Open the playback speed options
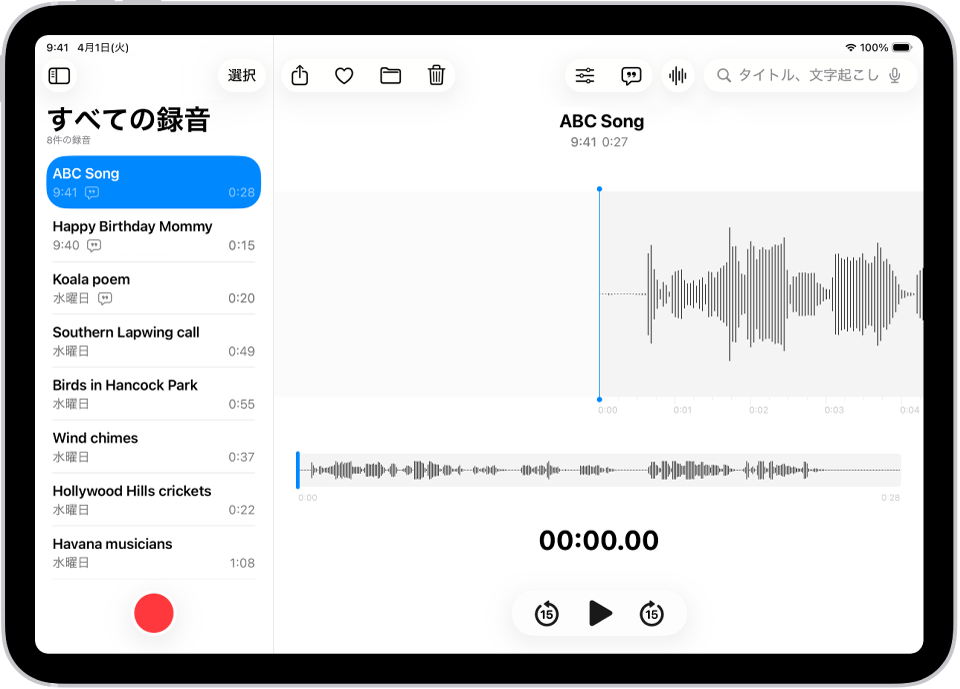 coord(584,75)
